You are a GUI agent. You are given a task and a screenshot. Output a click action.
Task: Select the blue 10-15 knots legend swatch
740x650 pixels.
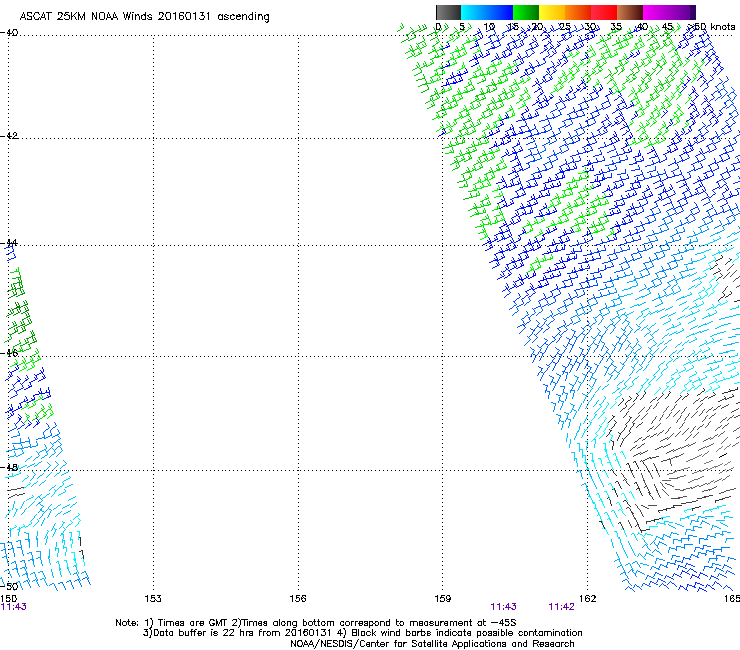tap(499, 12)
